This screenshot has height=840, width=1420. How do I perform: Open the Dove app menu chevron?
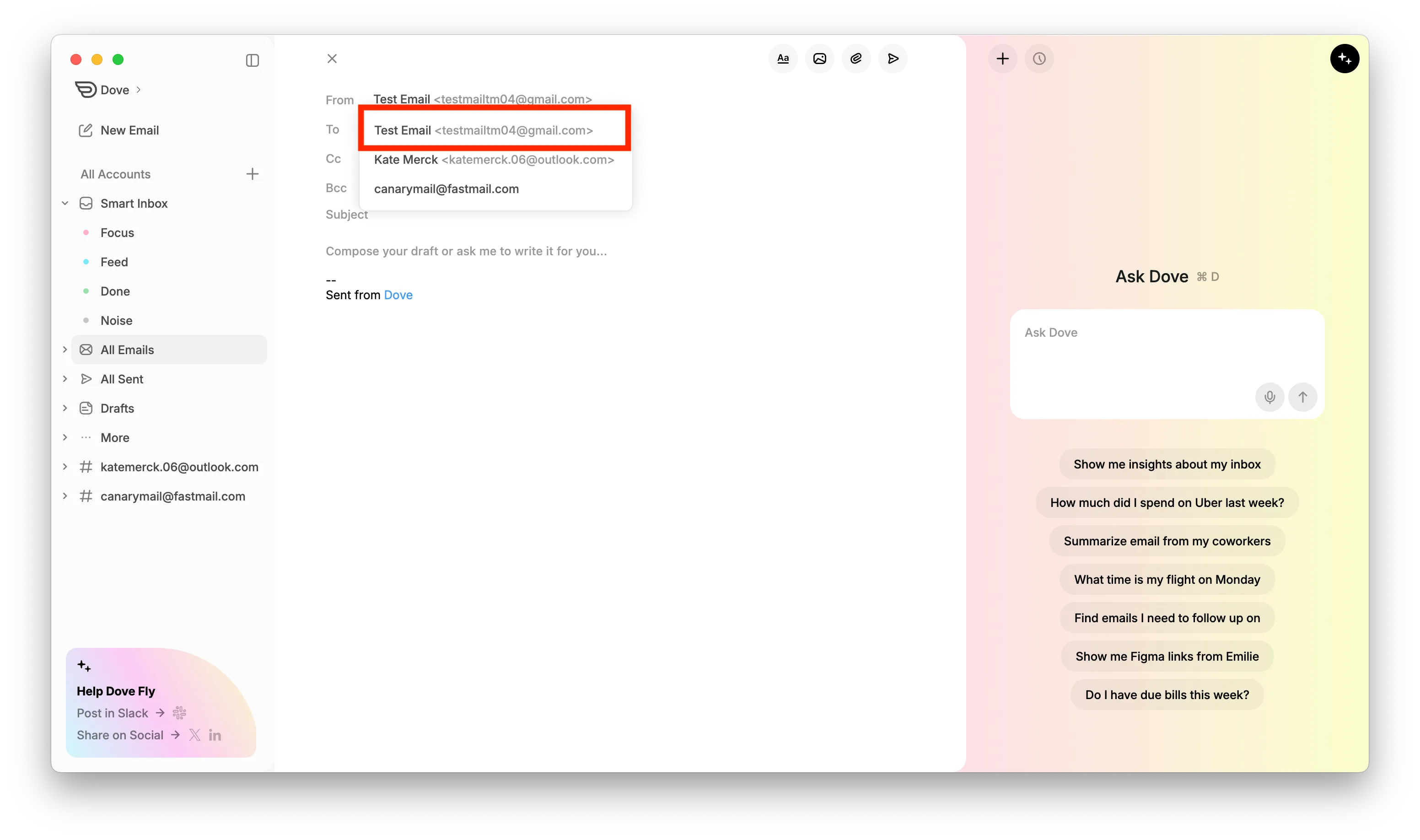tap(138, 89)
